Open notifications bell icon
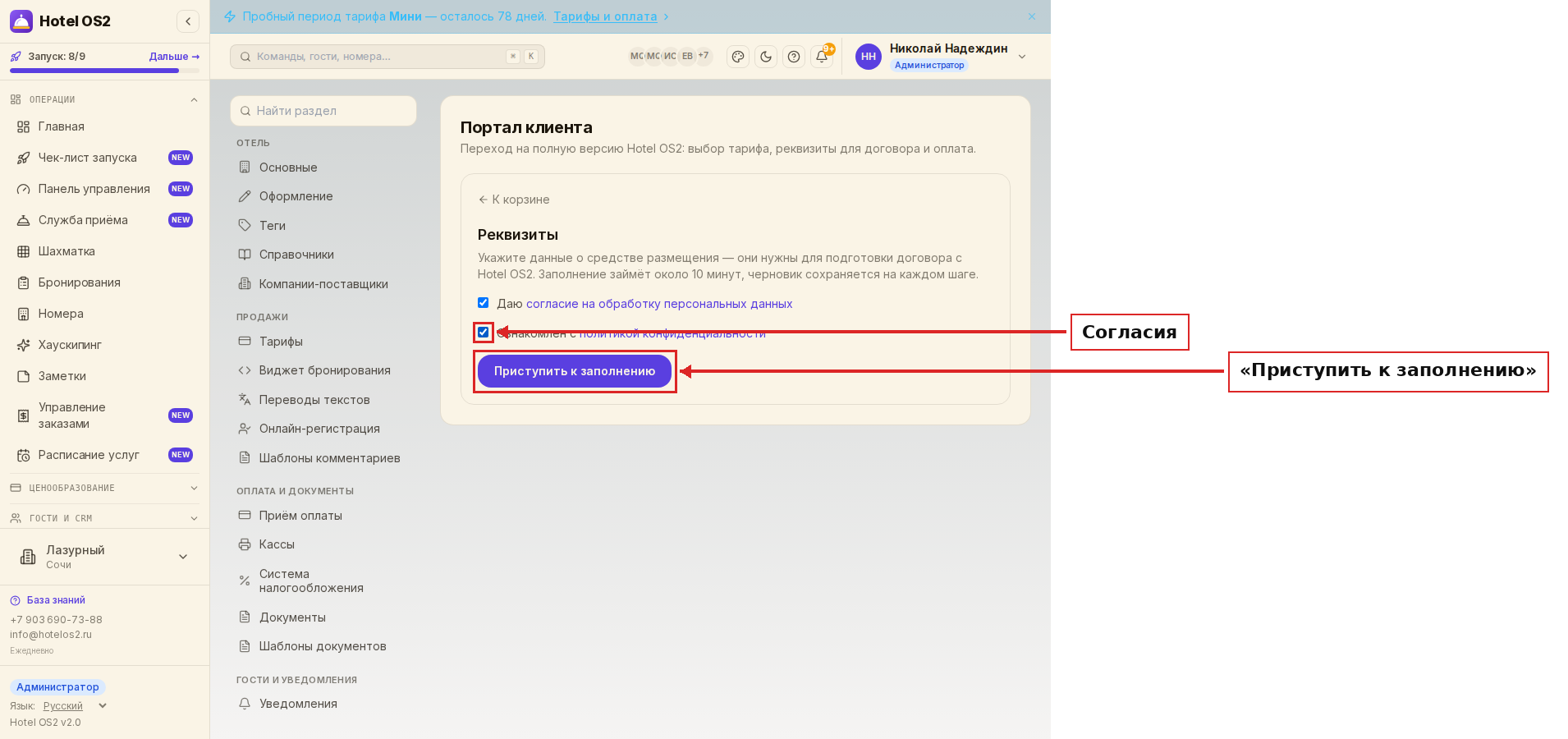 tap(822, 57)
